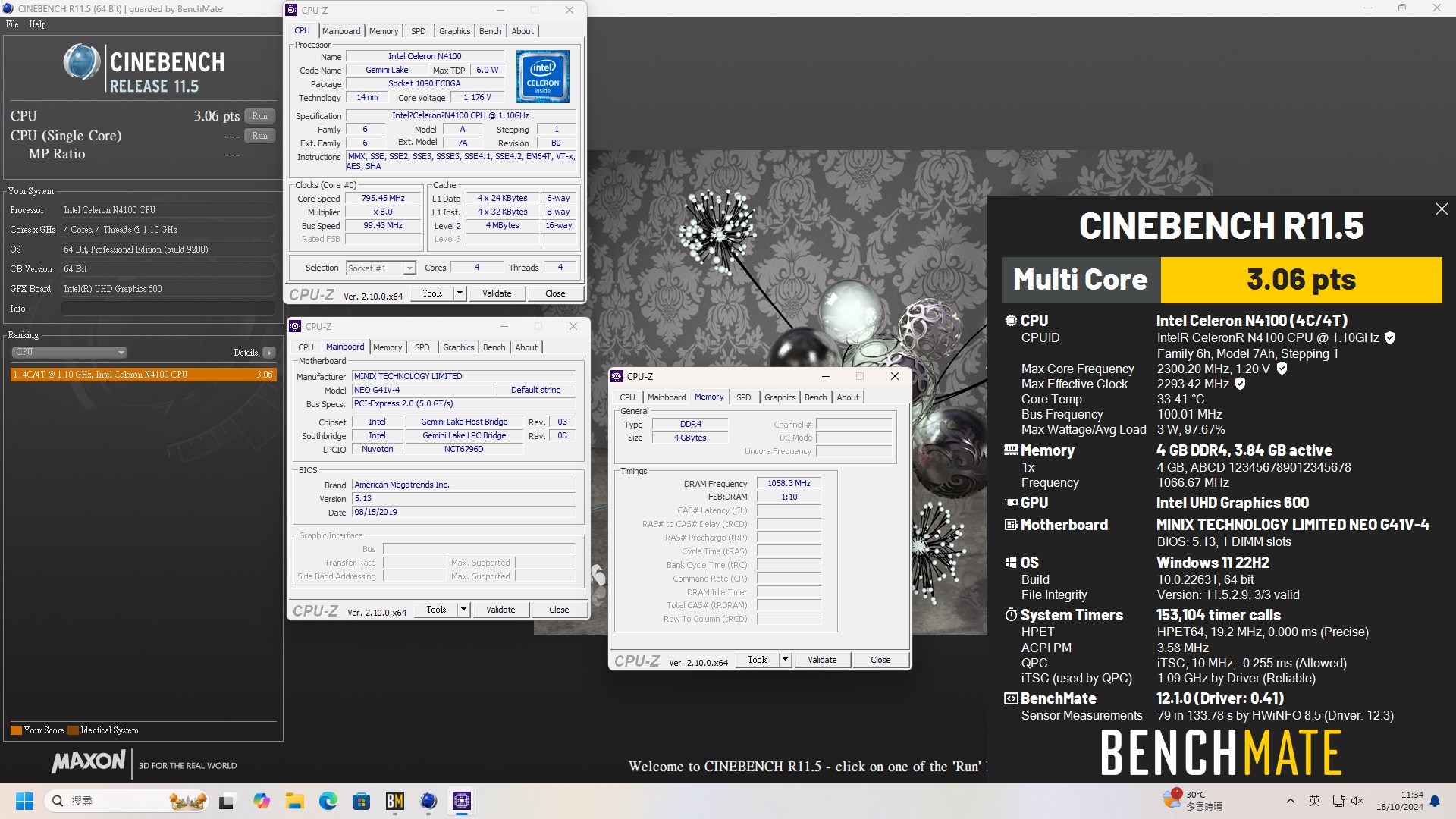The height and width of the screenshot is (819, 1456).
Task: Open Microsoft Edge from the taskbar
Action: tap(328, 801)
